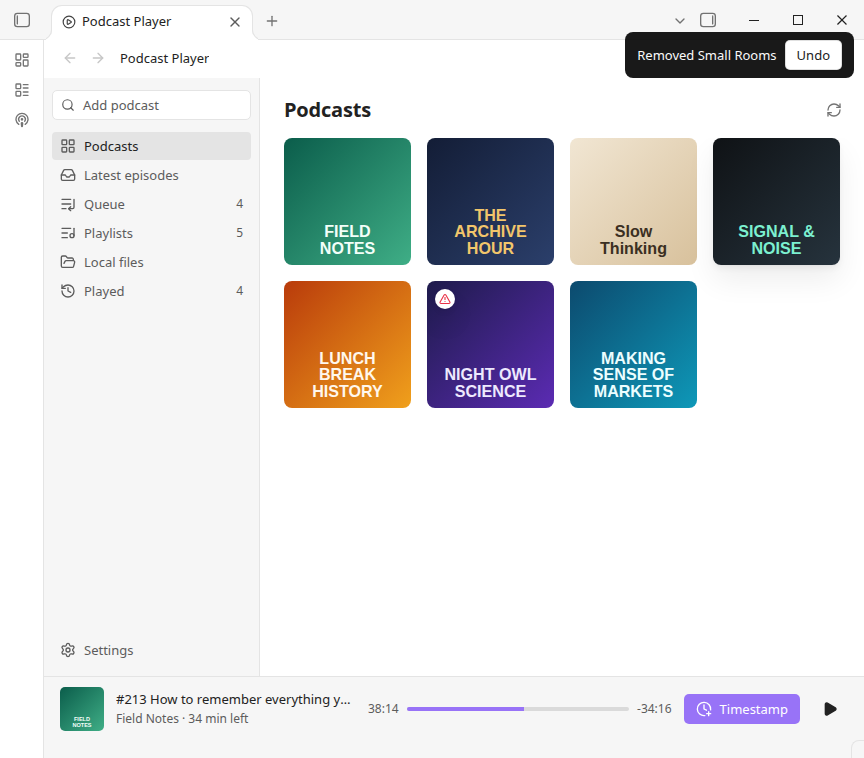
Task: Click the Field Notes · 34 min left subtitle
Action: (x=182, y=719)
